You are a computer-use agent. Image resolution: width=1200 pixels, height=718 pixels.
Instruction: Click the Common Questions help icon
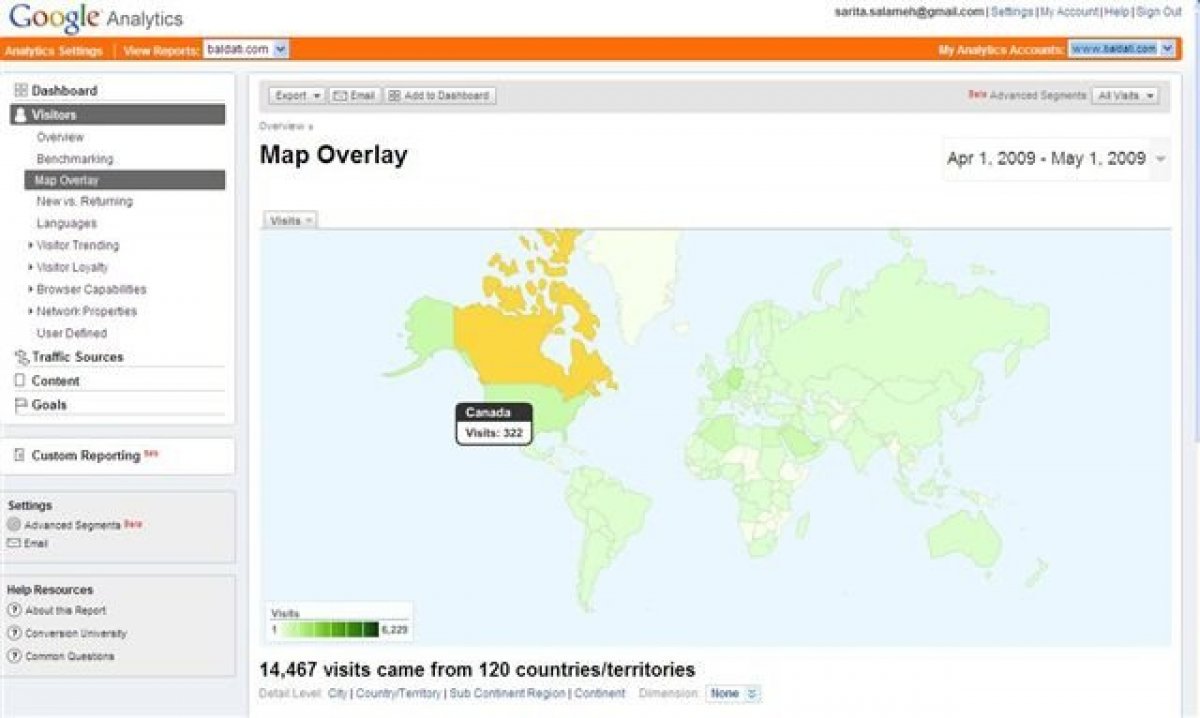(15, 656)
